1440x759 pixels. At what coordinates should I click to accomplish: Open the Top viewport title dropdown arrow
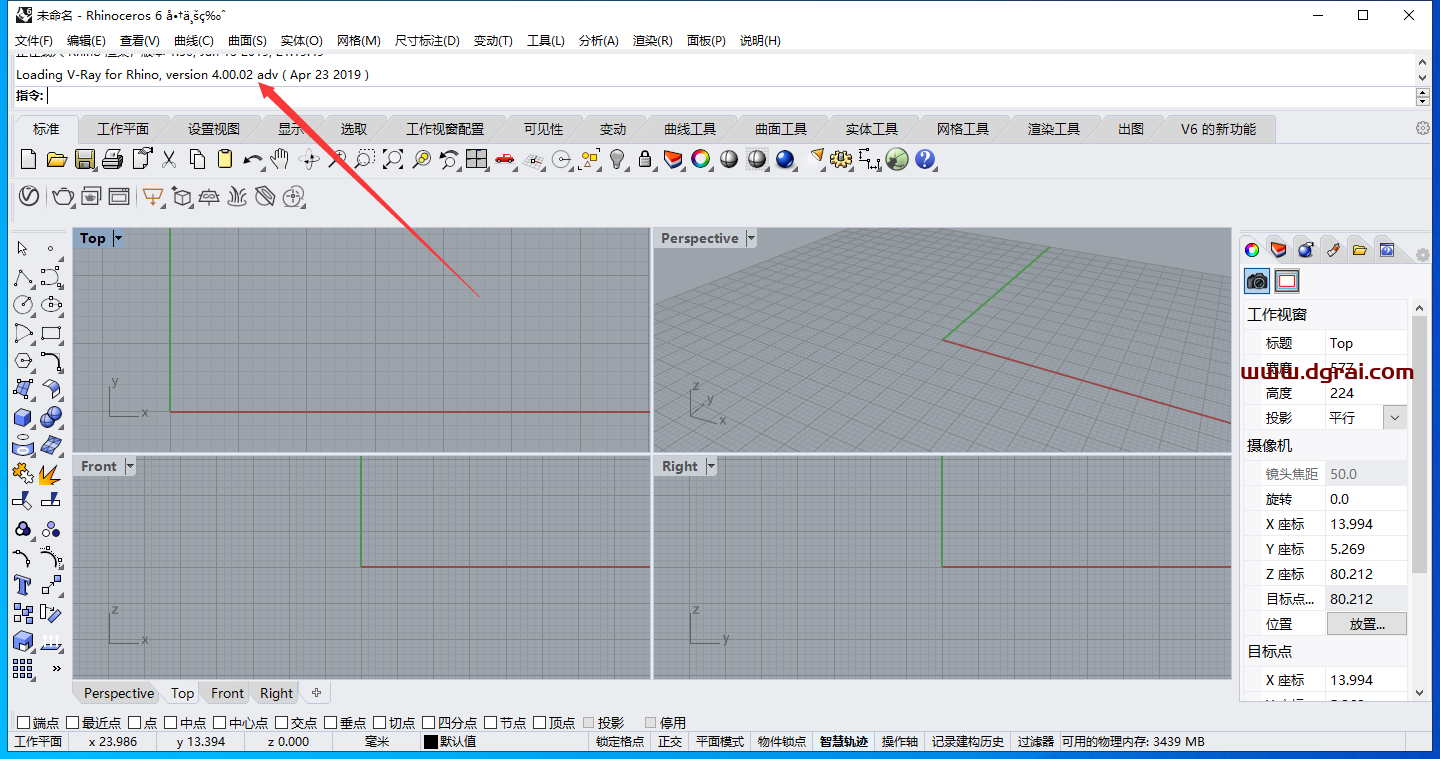[x=118, y=238]
